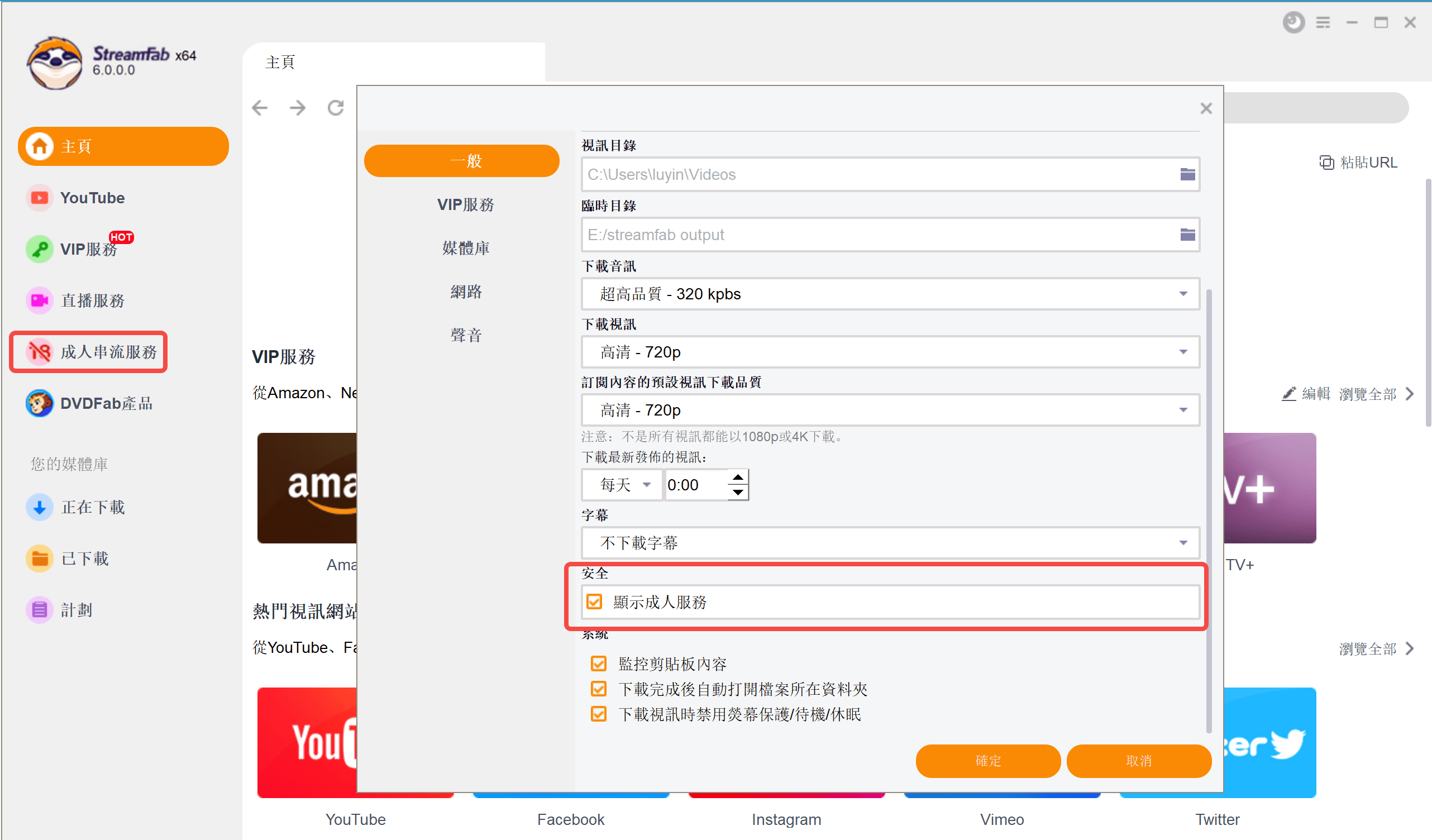
Task: Click the 已下載 folder icon
Action: coord(39,559)
